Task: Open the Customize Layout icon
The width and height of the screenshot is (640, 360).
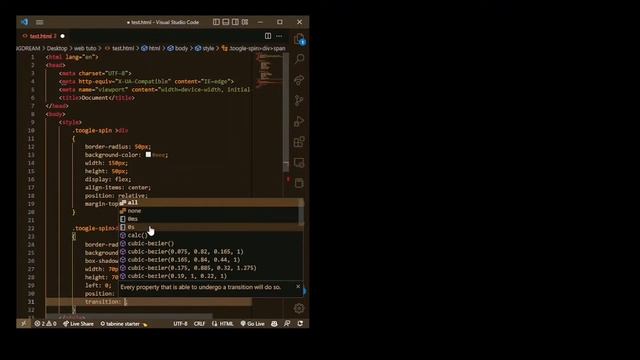Action: tap(244, 22)
